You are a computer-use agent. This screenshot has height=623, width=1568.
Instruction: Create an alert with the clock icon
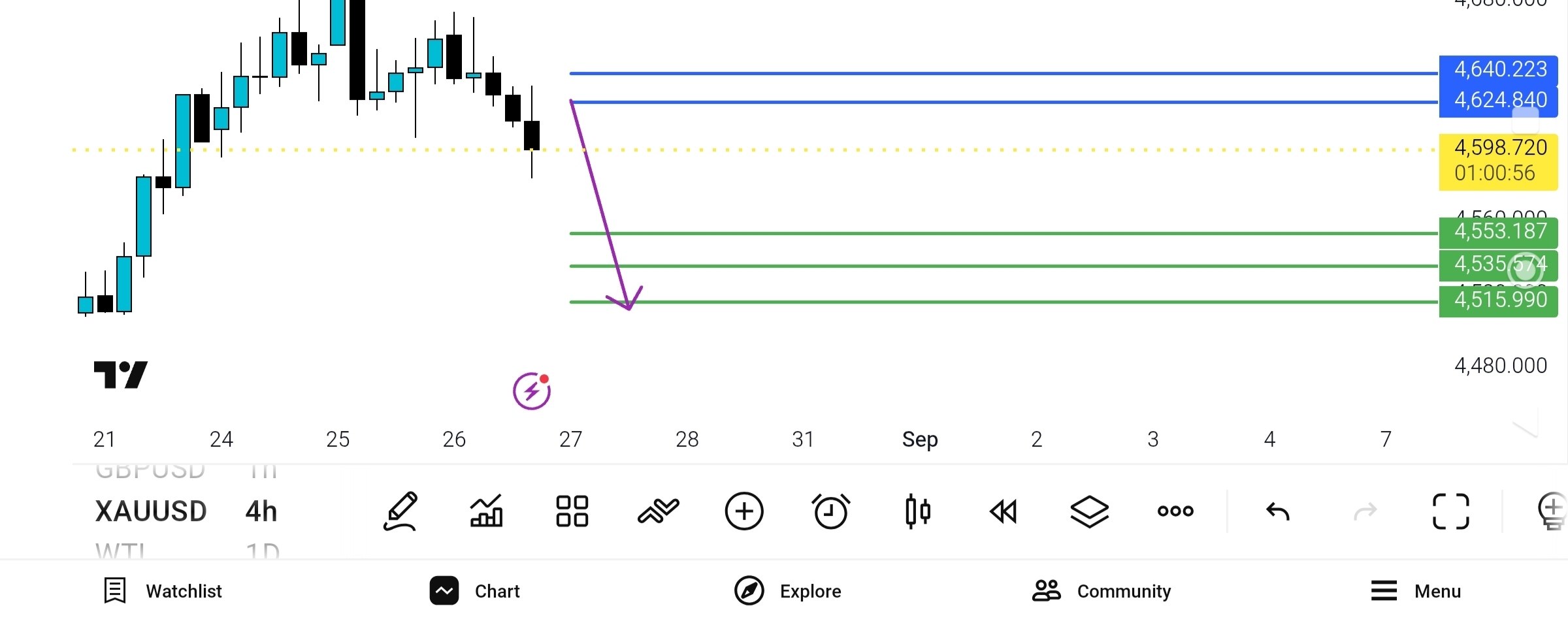[831, 511]
